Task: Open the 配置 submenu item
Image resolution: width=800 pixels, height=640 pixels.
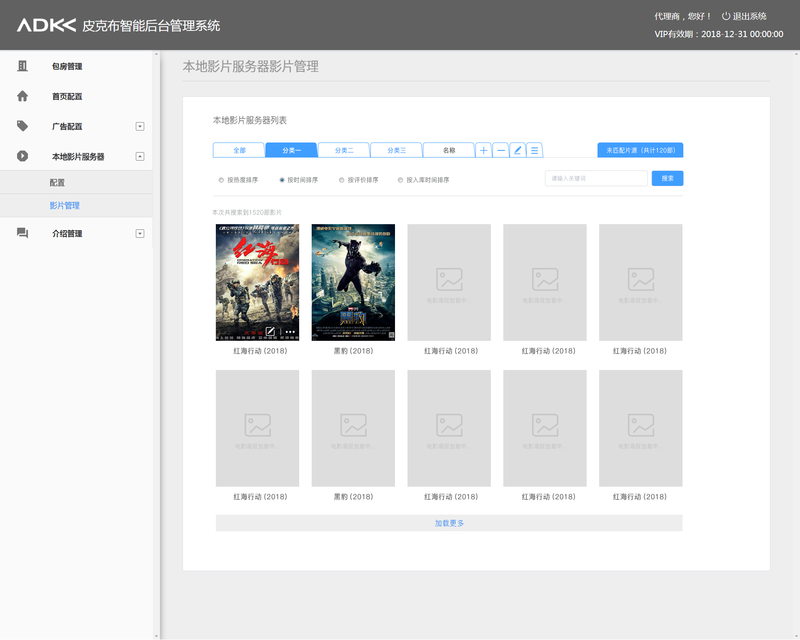Action: pos(76,182)
